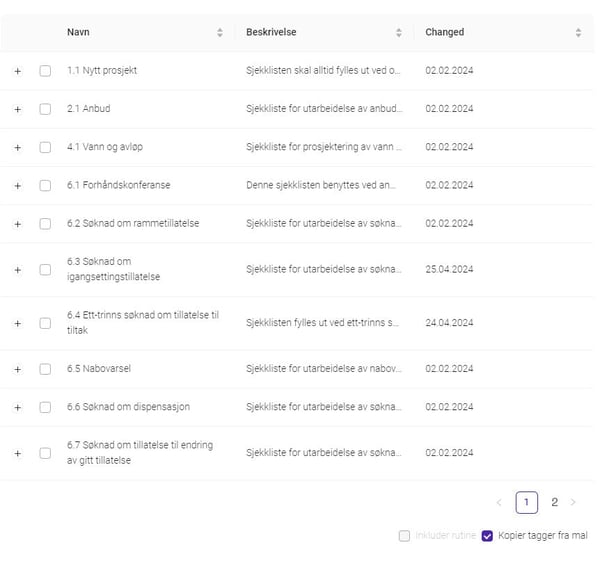Viewport: 600px width, 561px height.
Task: Expand the 6.1 Forhåndskonferanse row
Action: coord(17,185)
